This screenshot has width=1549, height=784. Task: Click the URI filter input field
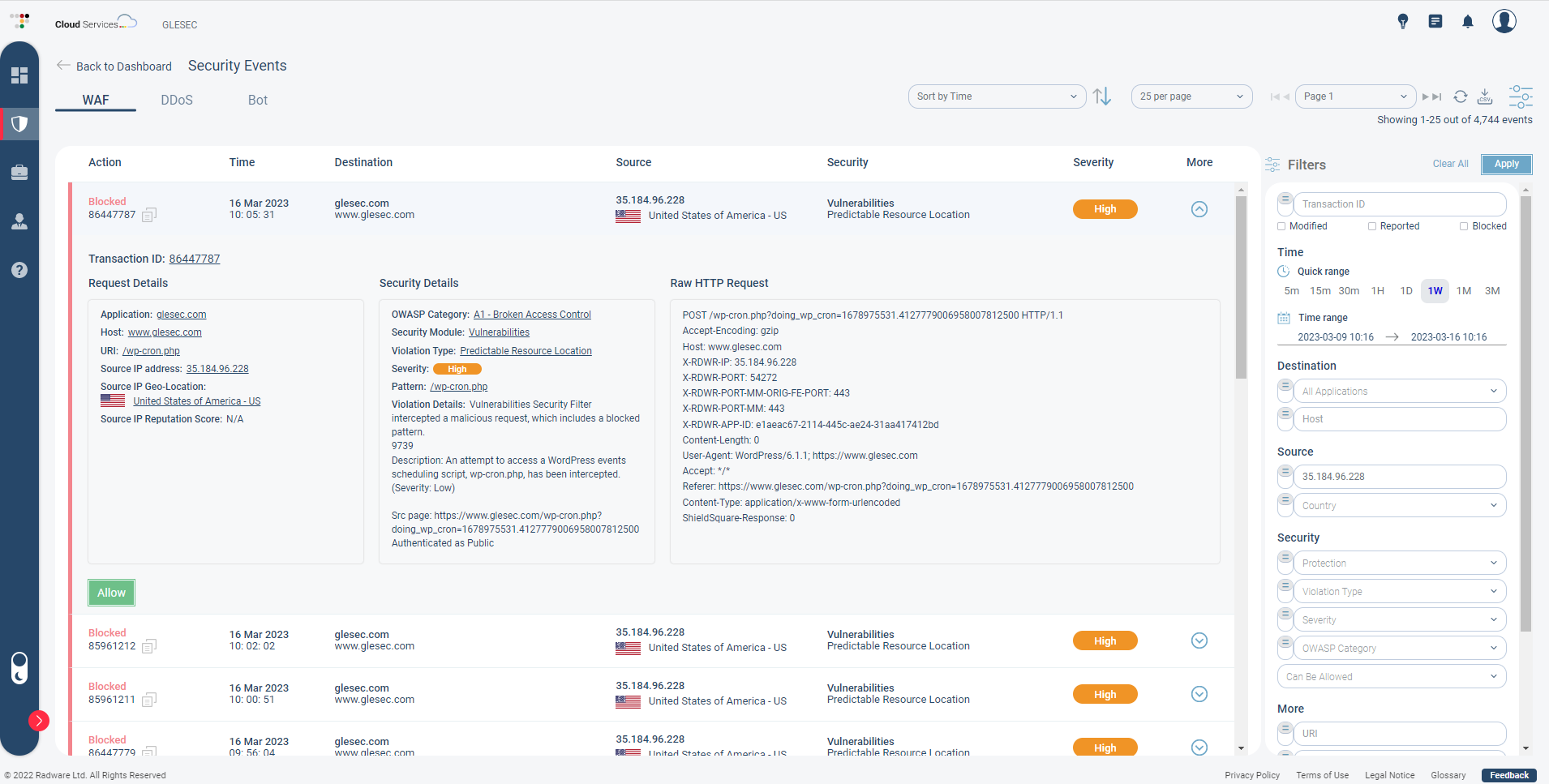1400,734
